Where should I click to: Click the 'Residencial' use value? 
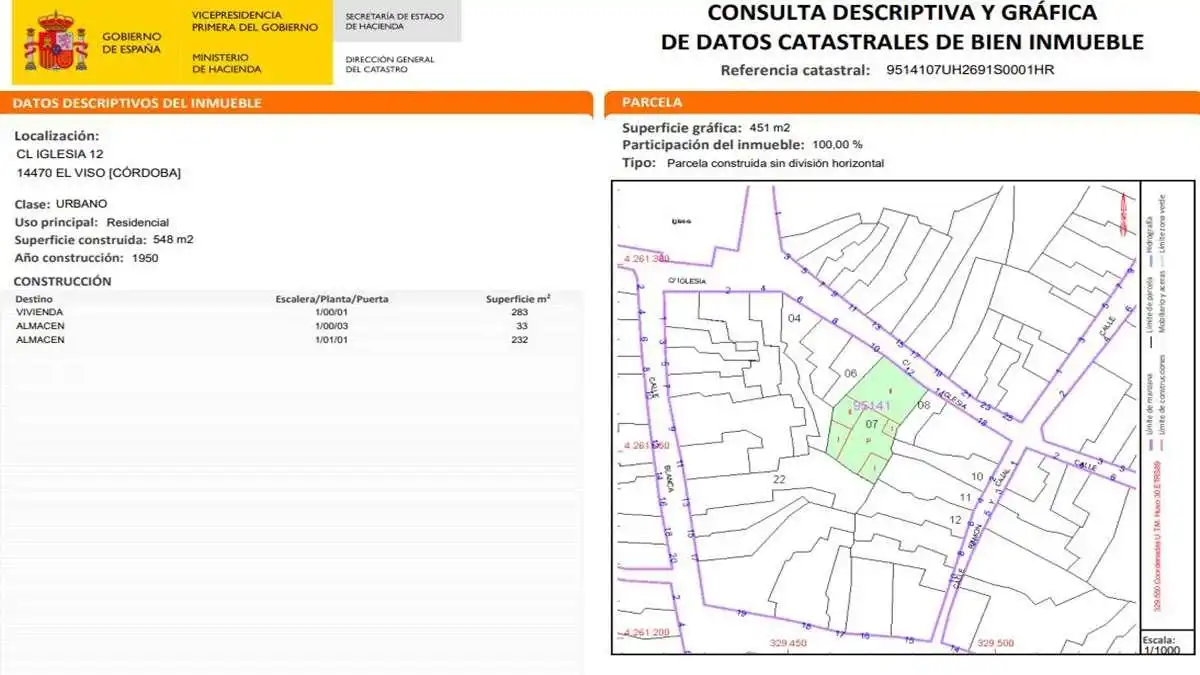tap(138, 222)
